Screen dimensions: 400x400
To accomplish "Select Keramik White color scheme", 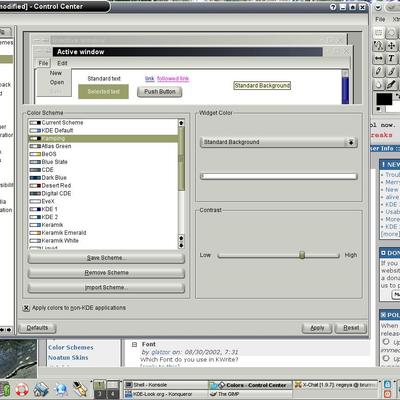I will [103, 241].
